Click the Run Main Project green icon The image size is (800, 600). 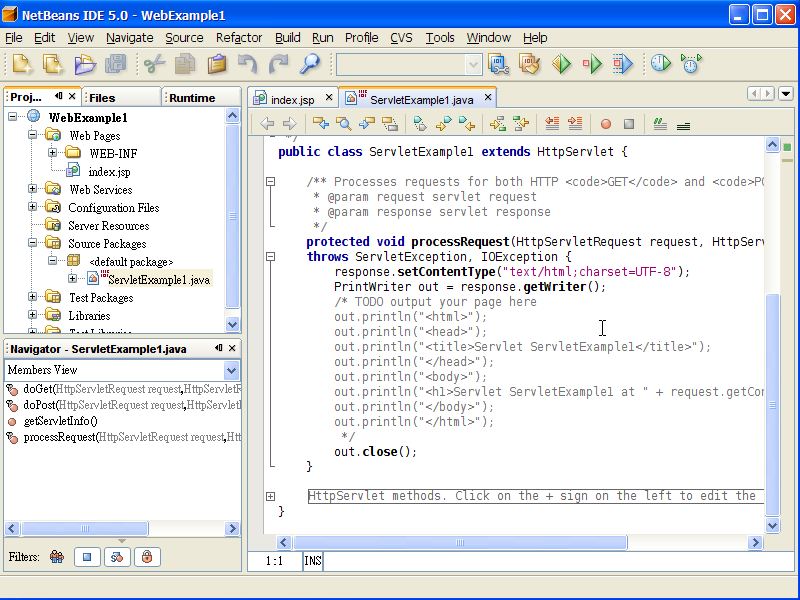point(561,64)
